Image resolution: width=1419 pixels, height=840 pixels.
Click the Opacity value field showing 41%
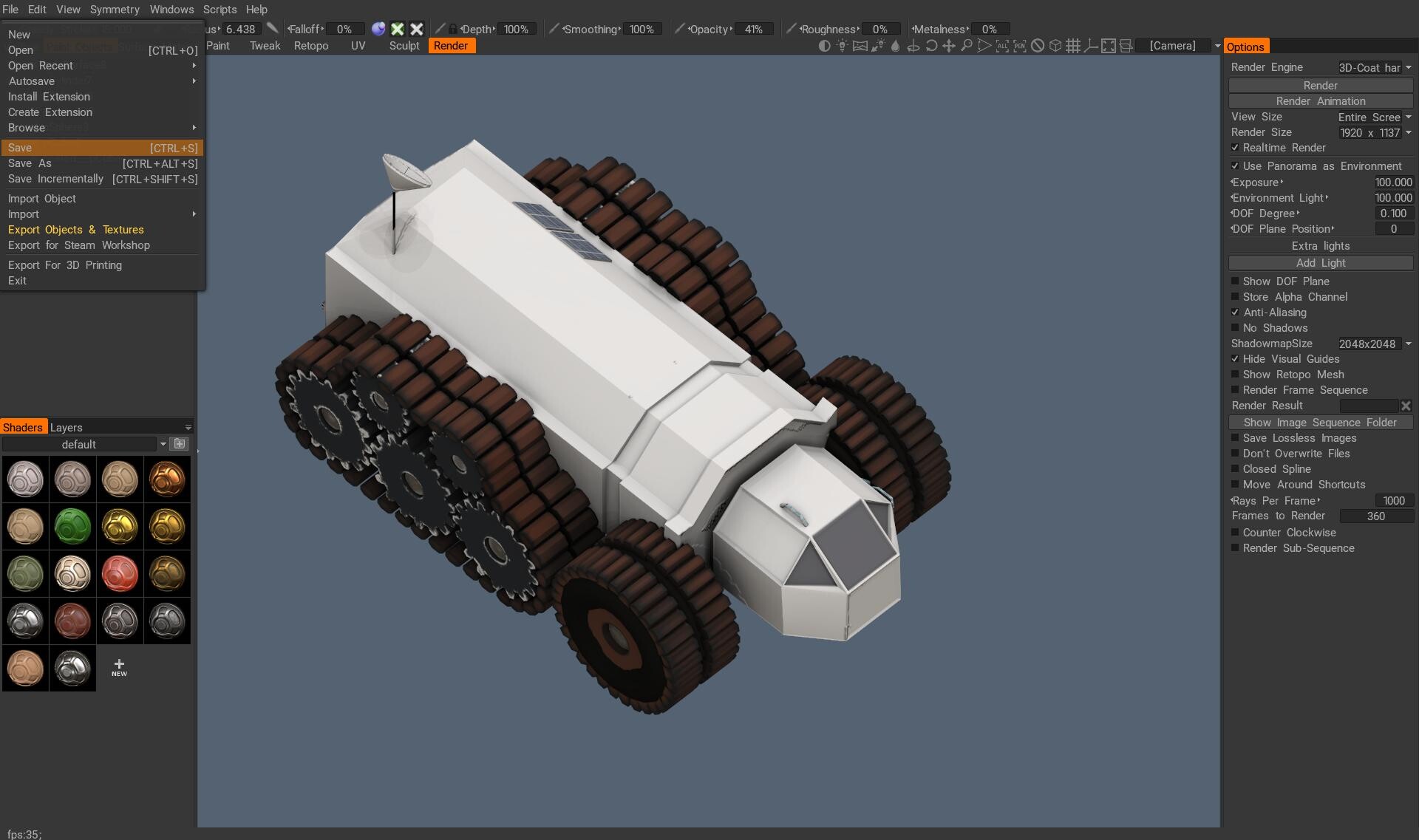pos(752,29)
